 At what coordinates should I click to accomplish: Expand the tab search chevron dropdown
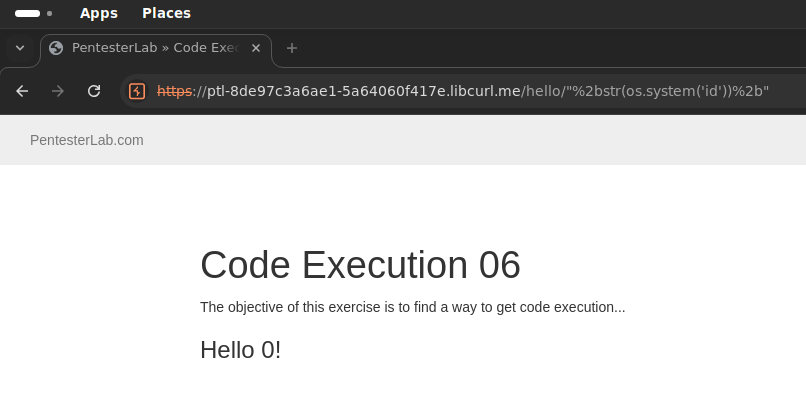(x=20, y=48)
